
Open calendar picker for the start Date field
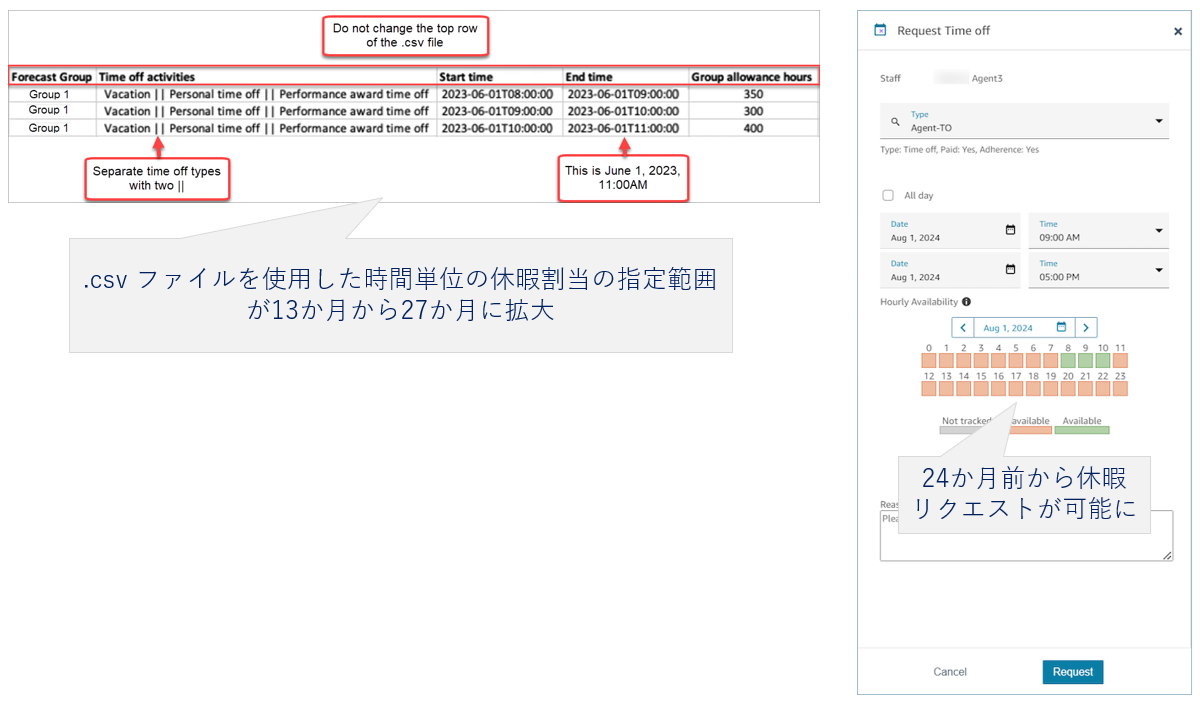click(x=1010, y=230)
